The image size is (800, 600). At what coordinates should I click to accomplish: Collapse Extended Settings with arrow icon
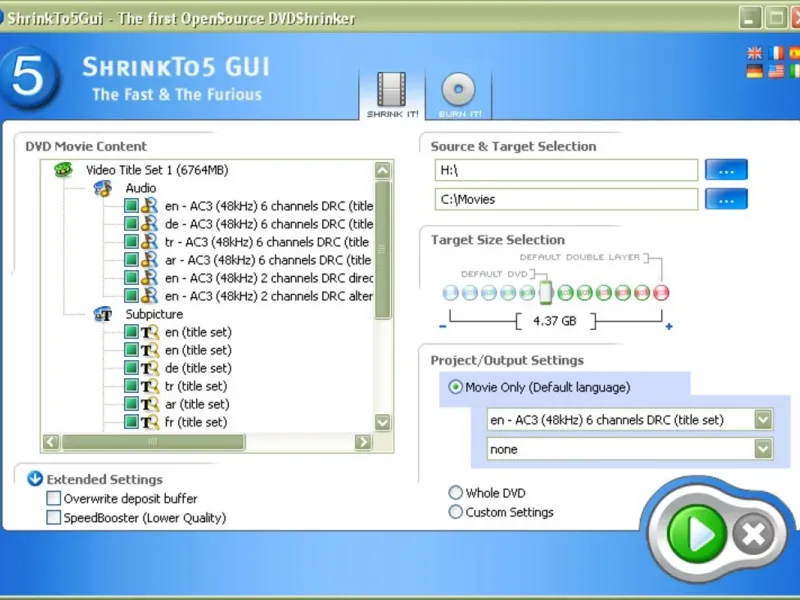pyautogui.click(x=35, y=479)
